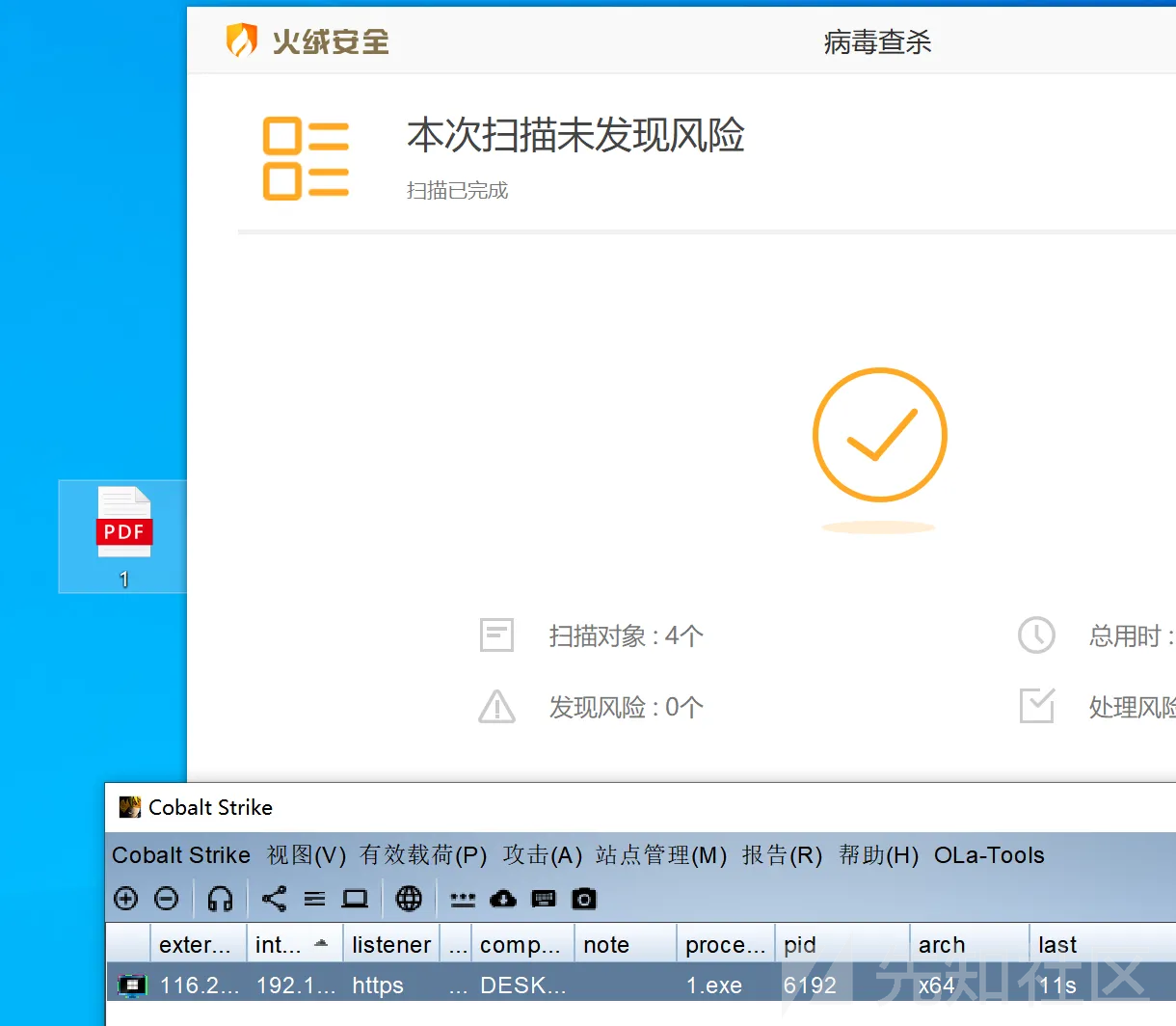The height and width of the screenshot is (1026, 1176).
Task: Click the 总用时 label
Action: pos(1131,635)
